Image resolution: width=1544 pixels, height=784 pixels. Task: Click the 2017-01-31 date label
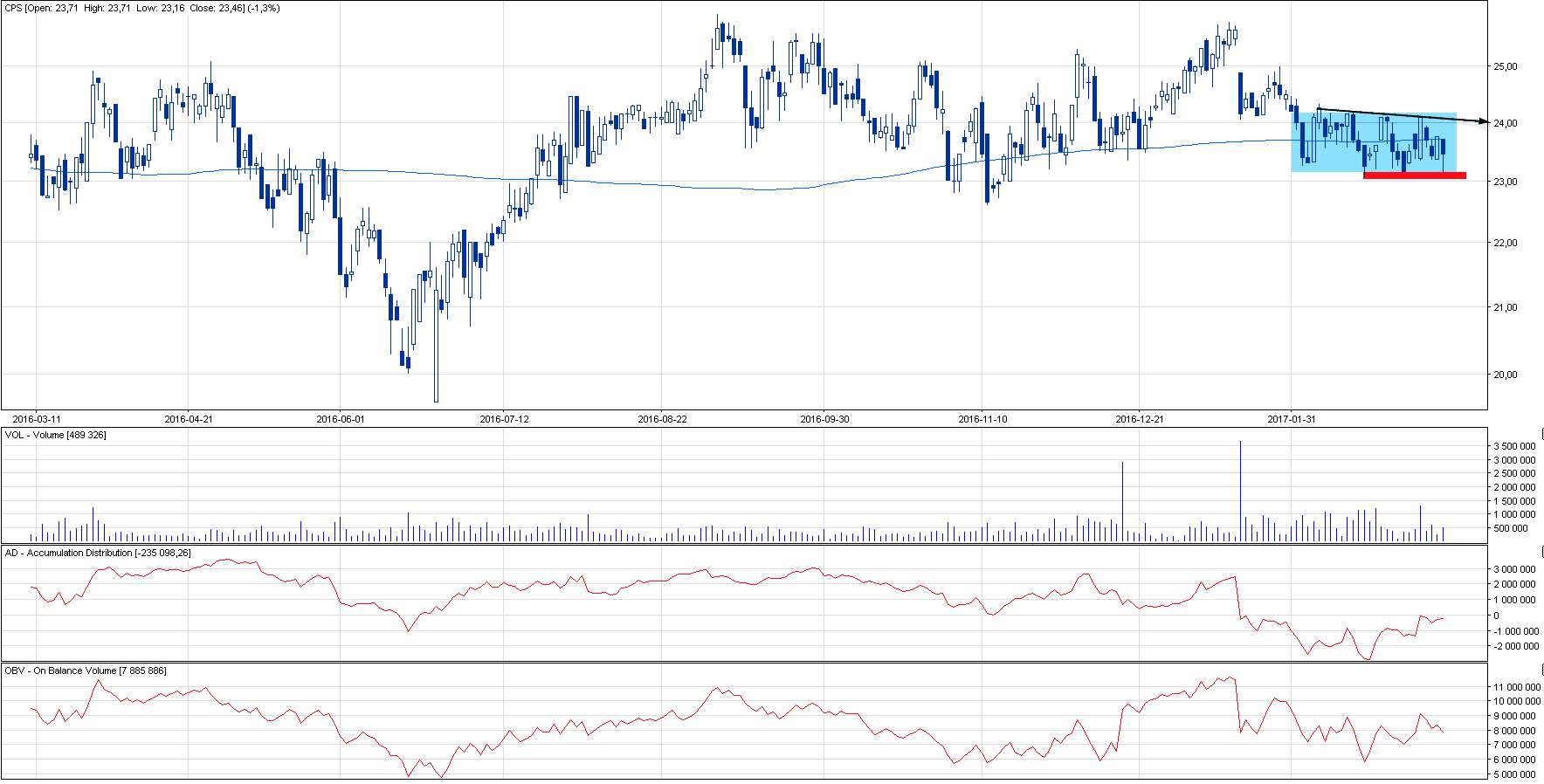(1291, 419)
